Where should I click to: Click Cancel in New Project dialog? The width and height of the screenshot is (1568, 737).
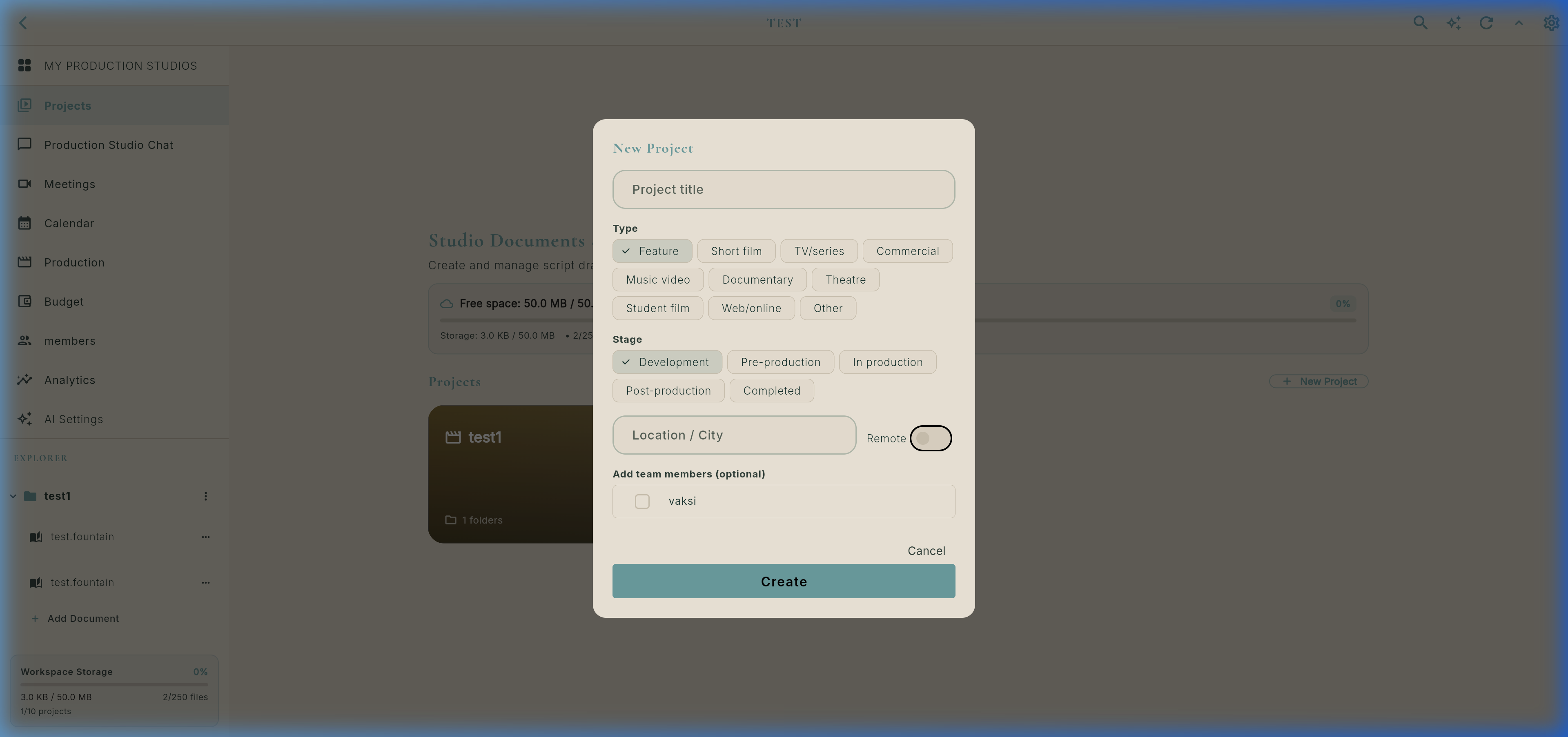[x=926, y=551]
